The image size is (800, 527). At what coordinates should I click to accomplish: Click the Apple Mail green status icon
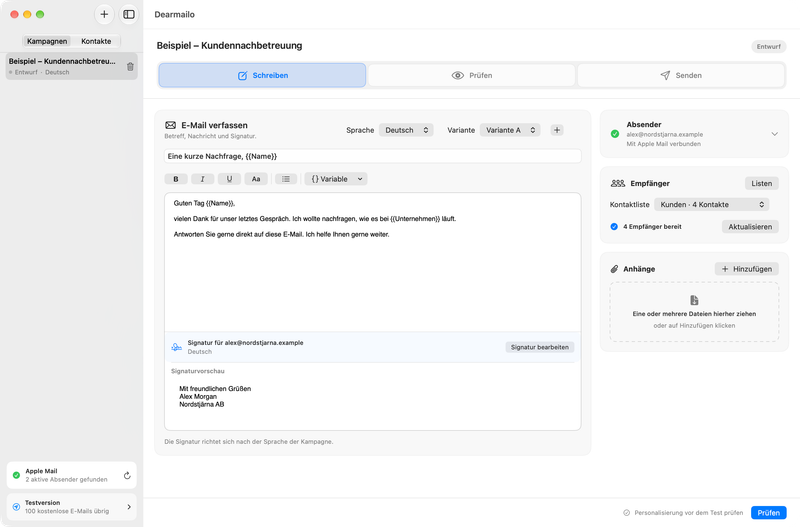coord(16,475)
